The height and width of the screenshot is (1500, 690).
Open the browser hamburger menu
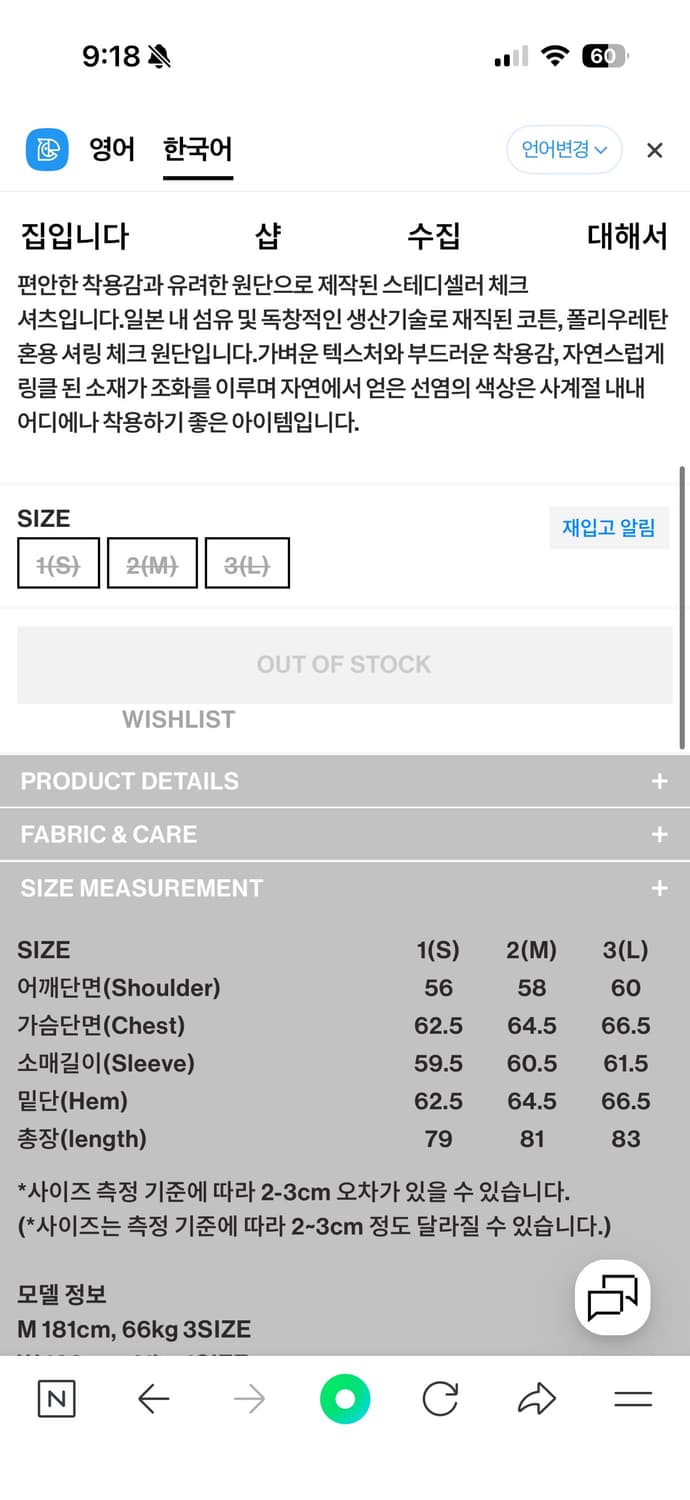click(x=632, y=1400)
